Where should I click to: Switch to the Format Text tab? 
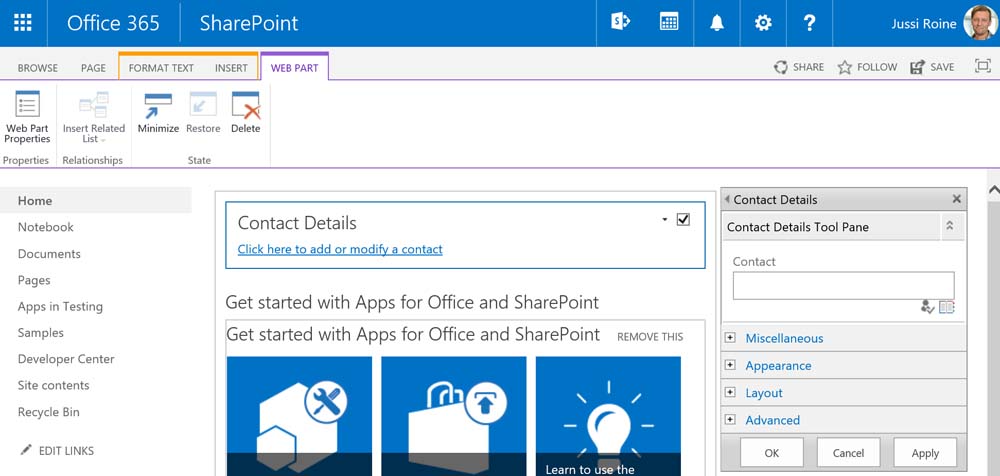(161, 68)
